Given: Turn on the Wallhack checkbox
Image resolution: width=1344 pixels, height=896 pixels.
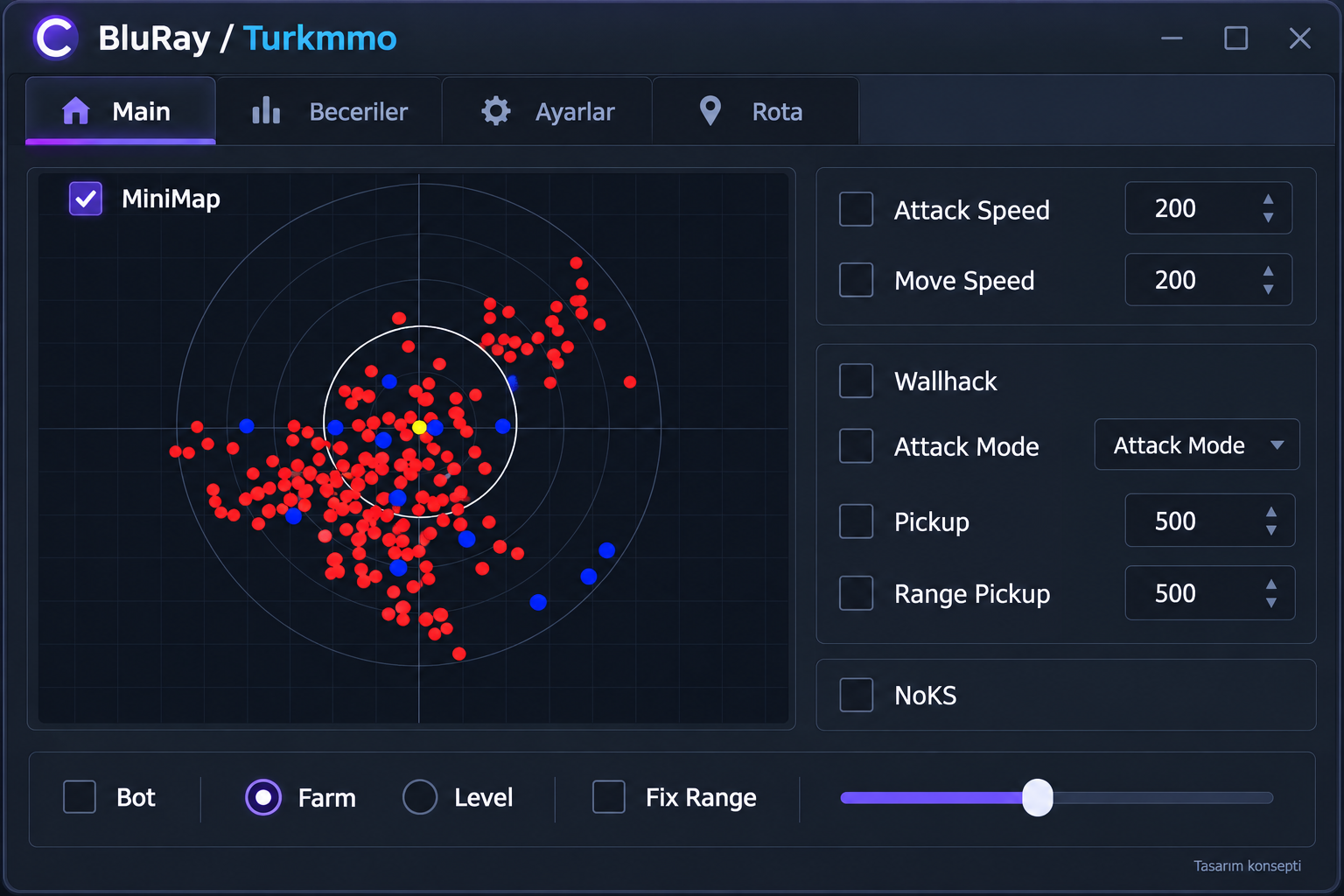Looking at the screenshot, I should click(x=856, y=381).
